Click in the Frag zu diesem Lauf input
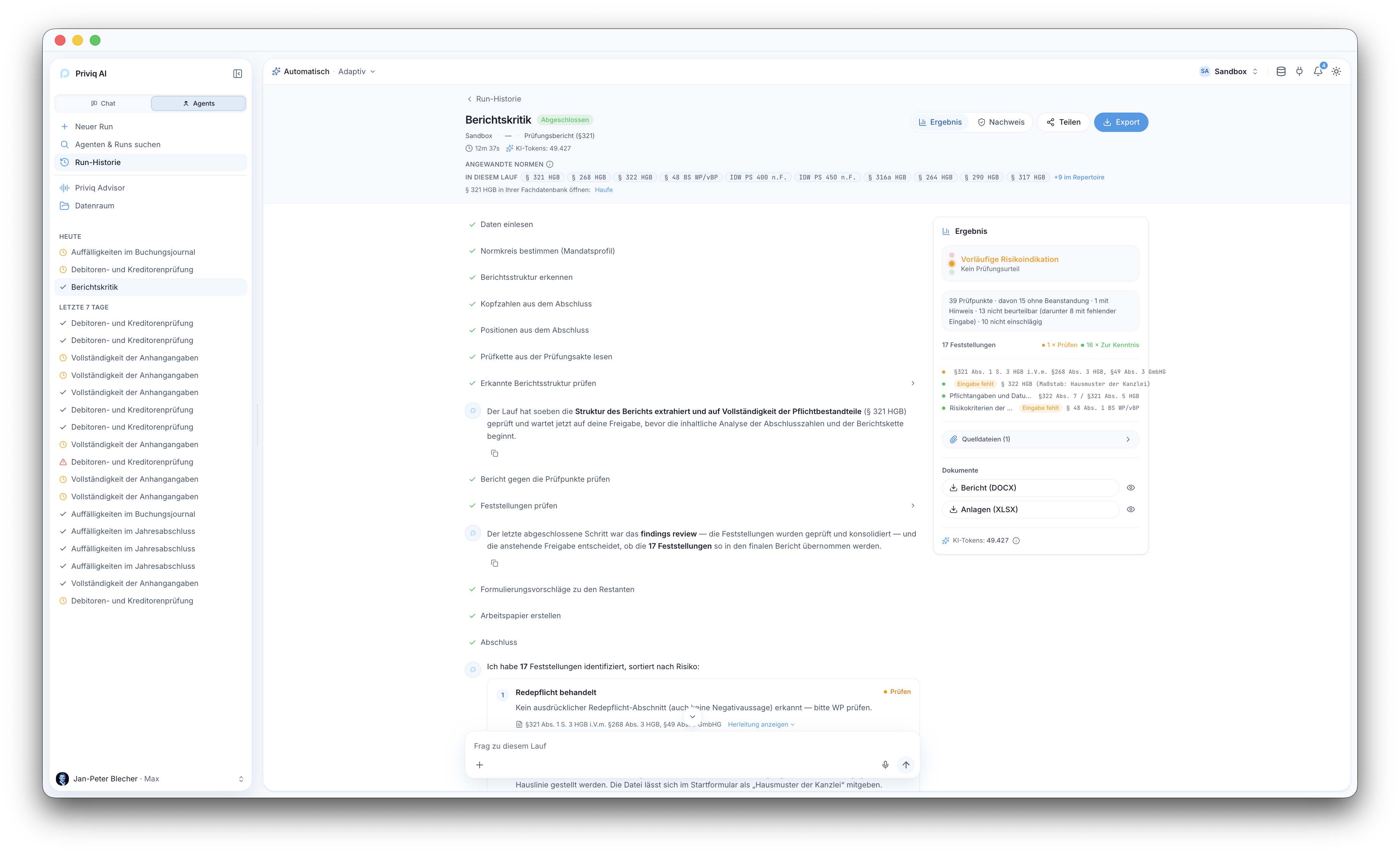Image resolution: width=1400 pixels, height=854 pixels. 692,746
